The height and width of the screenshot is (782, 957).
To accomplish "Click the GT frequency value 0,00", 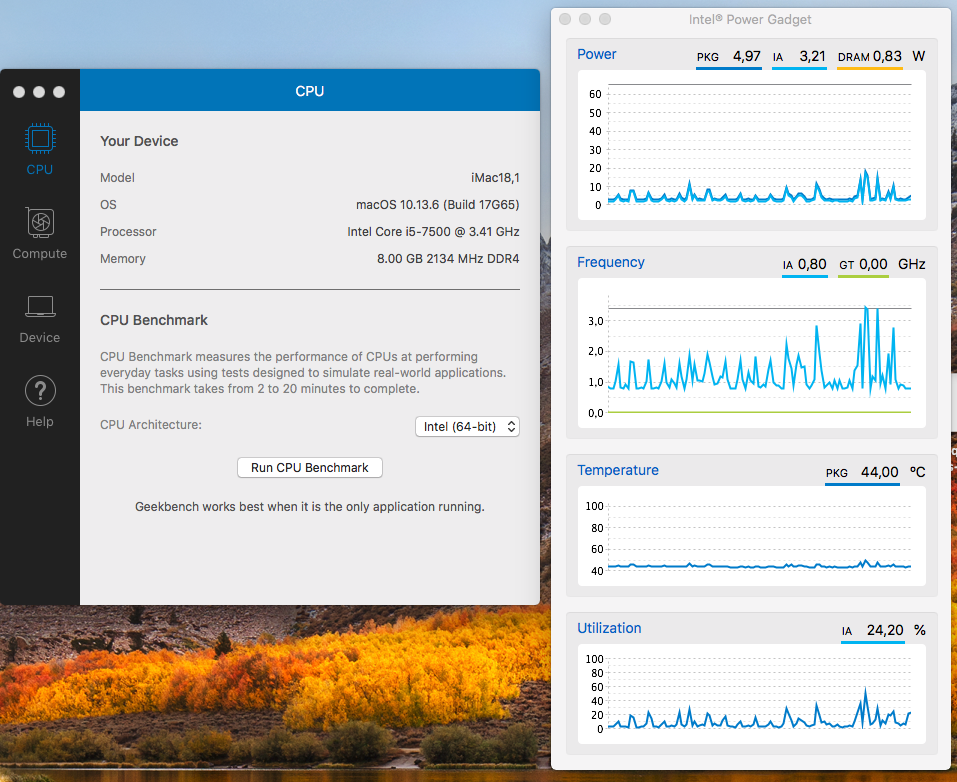I will tap(873, 264).
